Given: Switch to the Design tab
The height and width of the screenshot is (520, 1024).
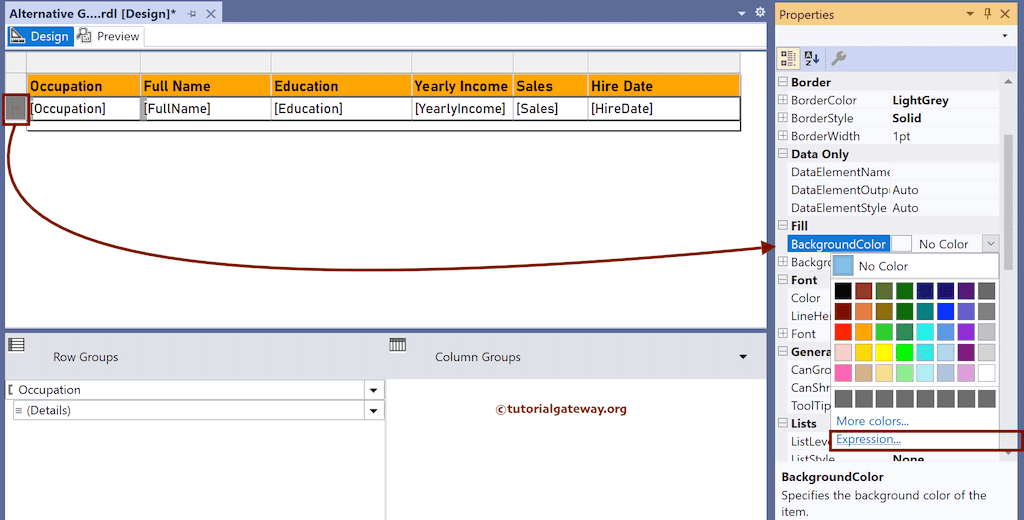Looking at the screenshot, I should 40,36.
